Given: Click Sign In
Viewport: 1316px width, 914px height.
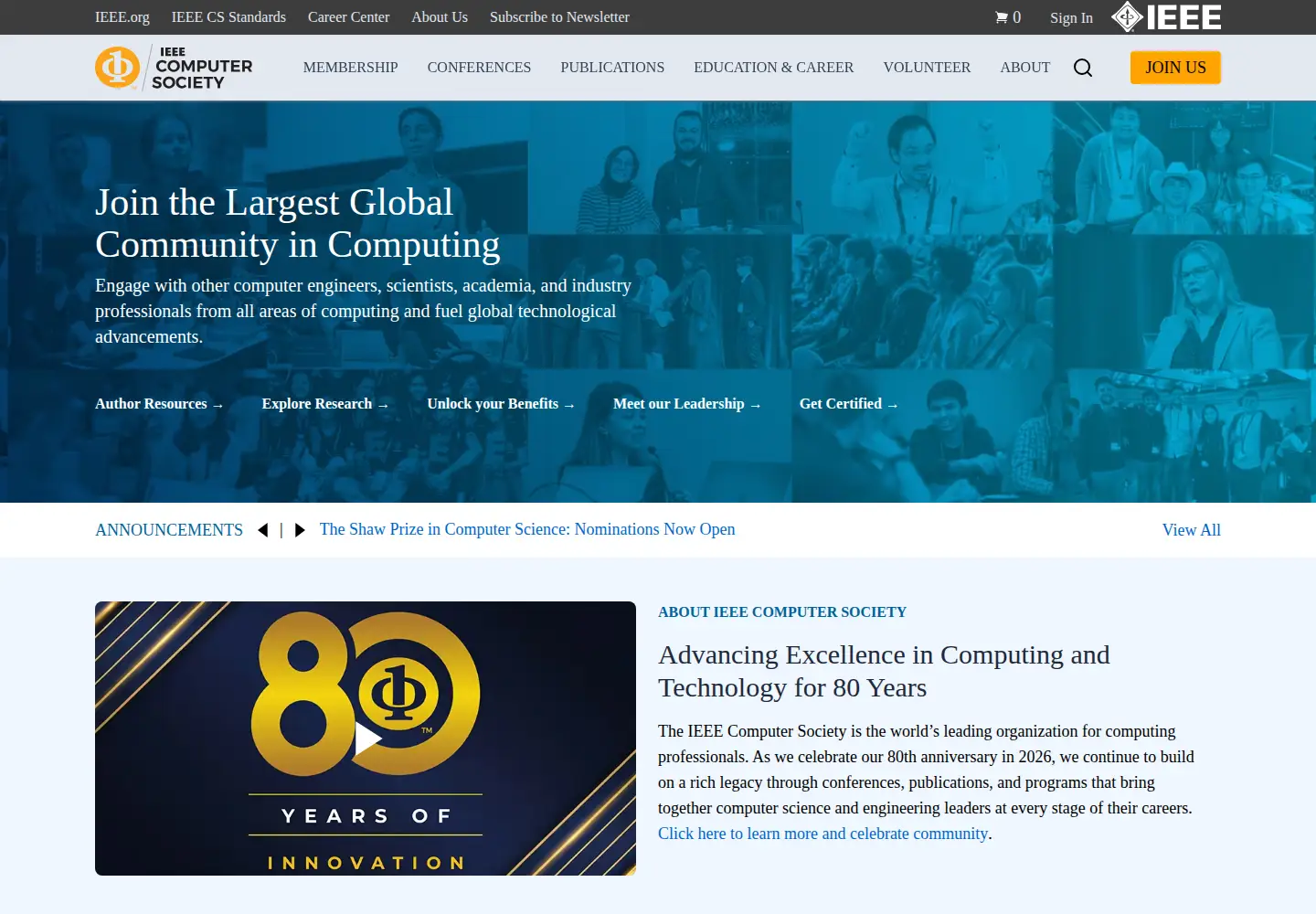Looking at the screenshot, I should 1071,17.
